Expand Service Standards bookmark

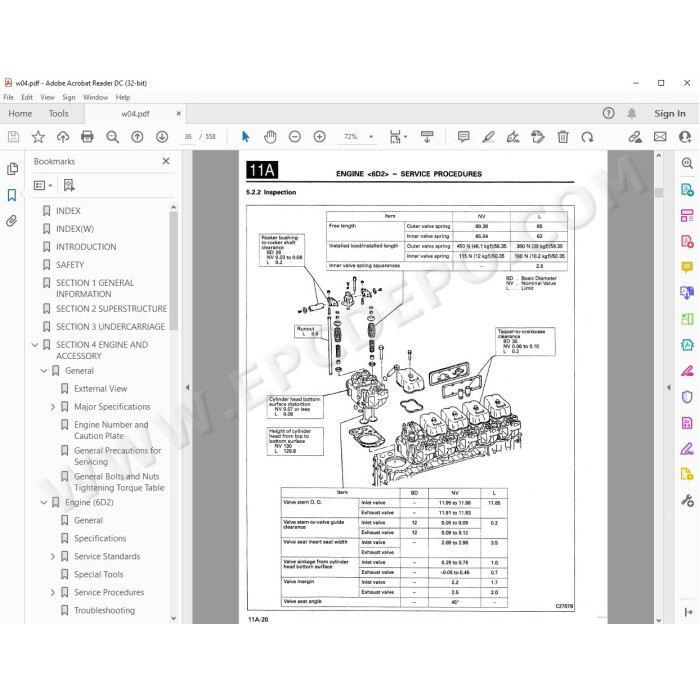click(53, 556)
